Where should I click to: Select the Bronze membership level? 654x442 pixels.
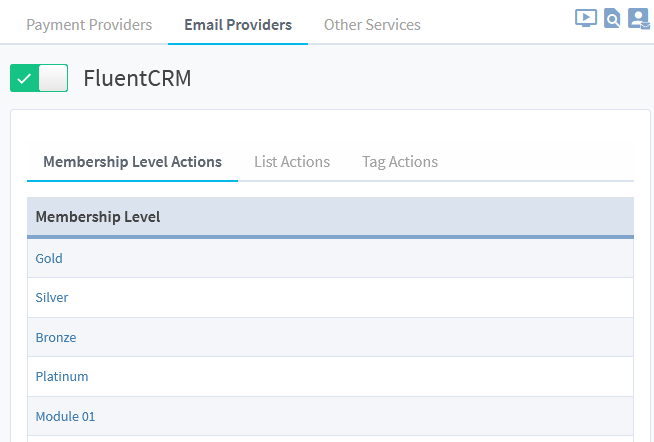[56, 337]
